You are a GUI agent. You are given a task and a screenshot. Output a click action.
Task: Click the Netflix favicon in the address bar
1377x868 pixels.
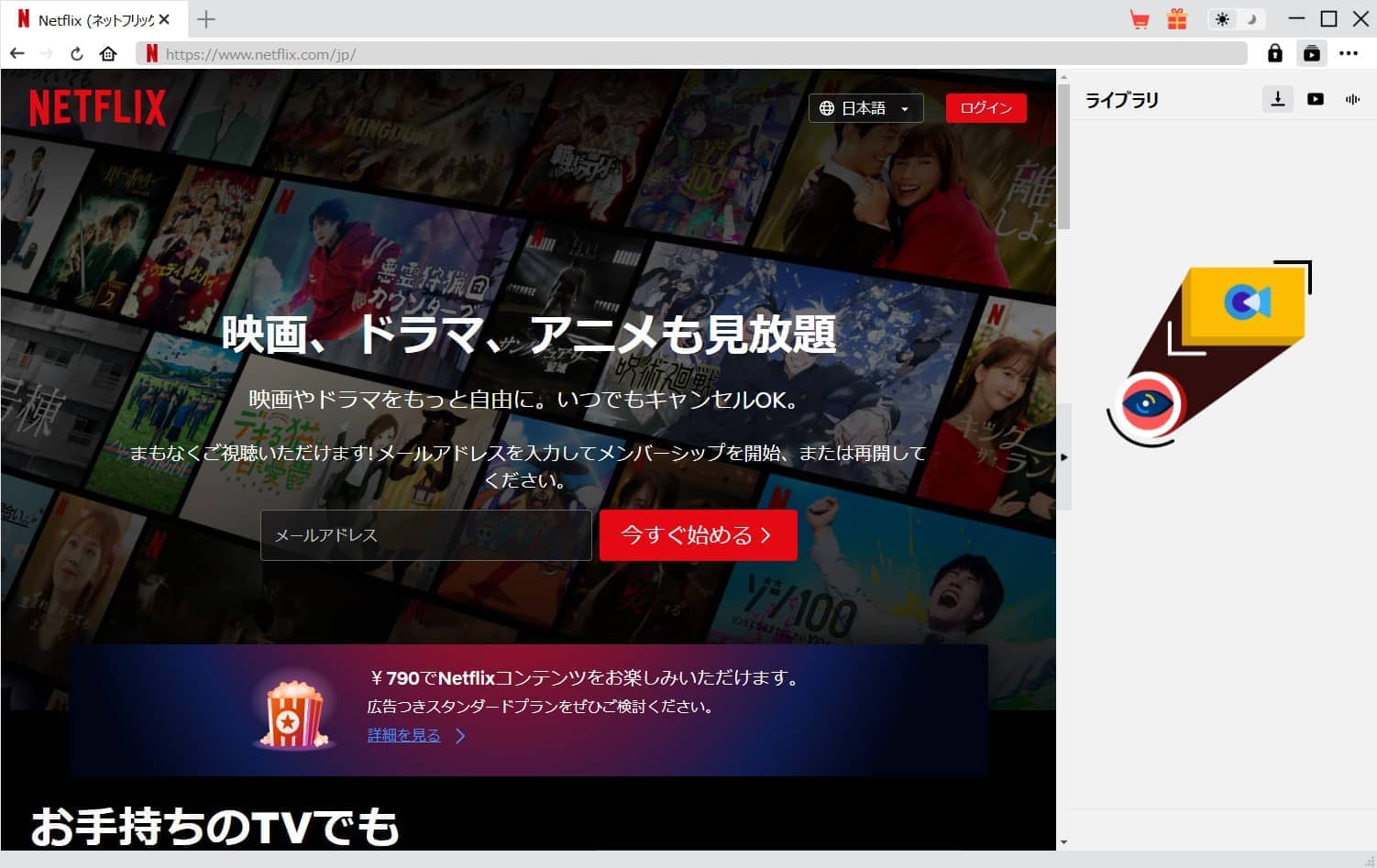(152, 54)
